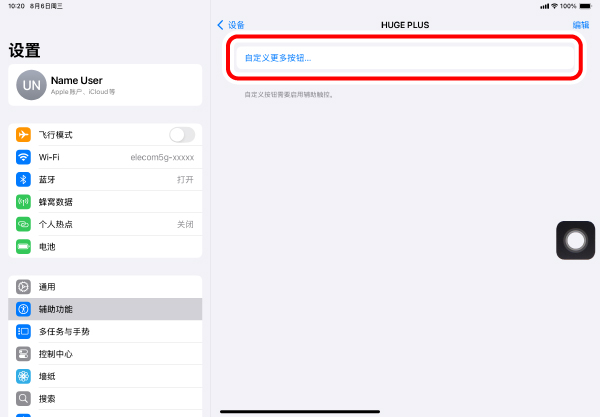Open 多任务与手势 settings
This screenshot has height=419, width=600.
(105, 331)
